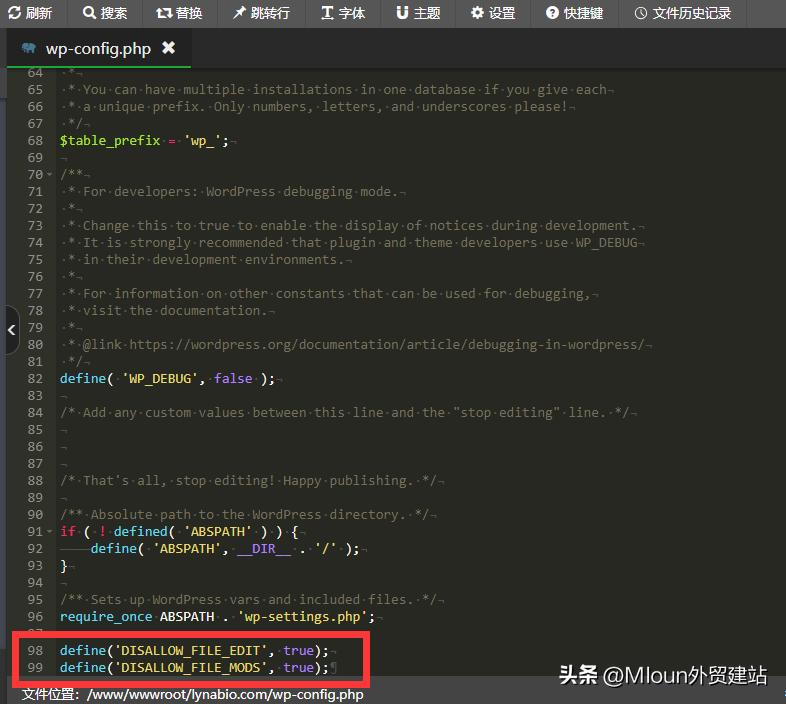Open the 设置 gear settings
Screen dimensions: 786x704
[x=493, y=13]
